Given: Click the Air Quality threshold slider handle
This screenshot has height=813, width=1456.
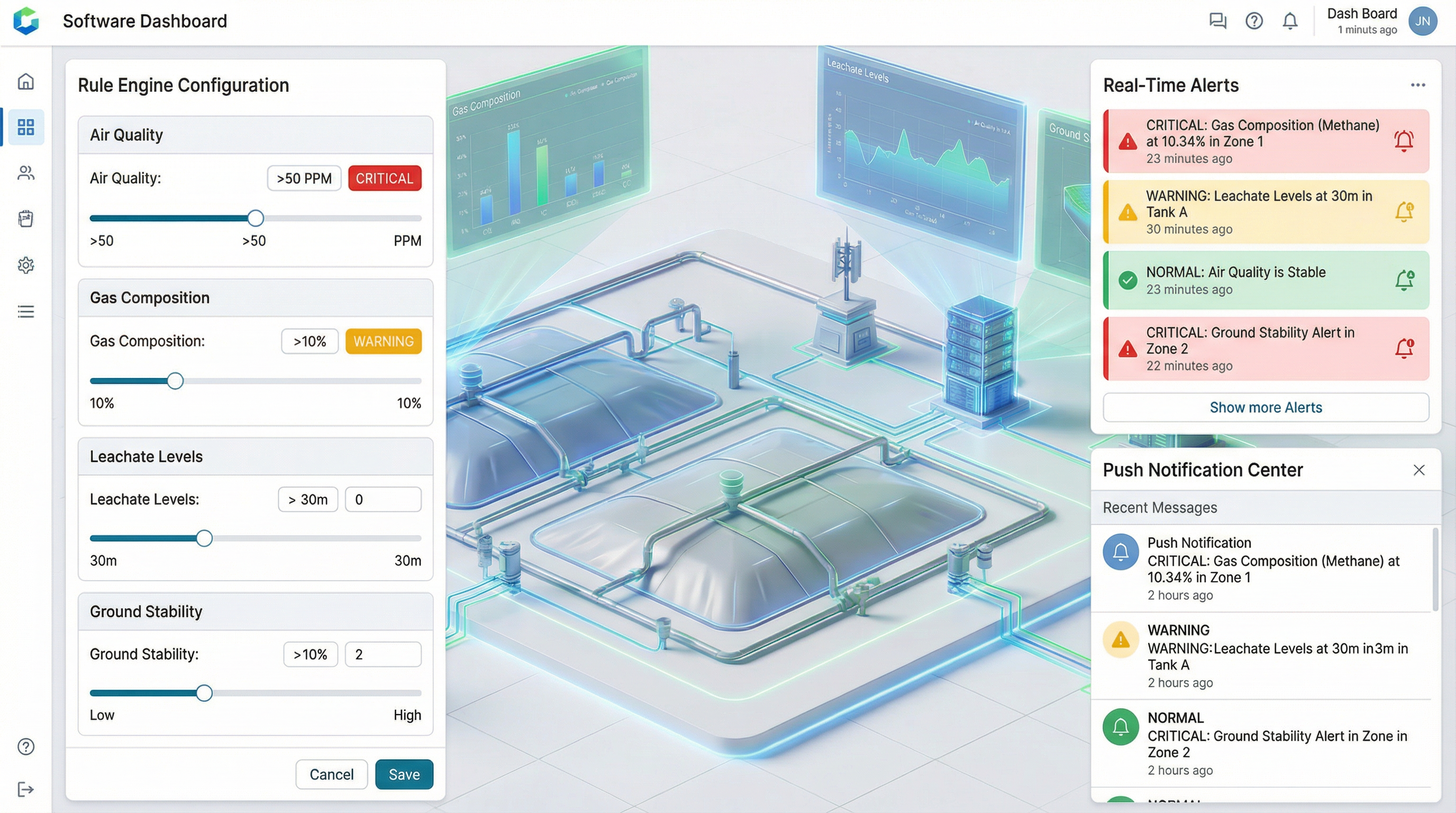Looking at the screenshot, I should (256, 218).
